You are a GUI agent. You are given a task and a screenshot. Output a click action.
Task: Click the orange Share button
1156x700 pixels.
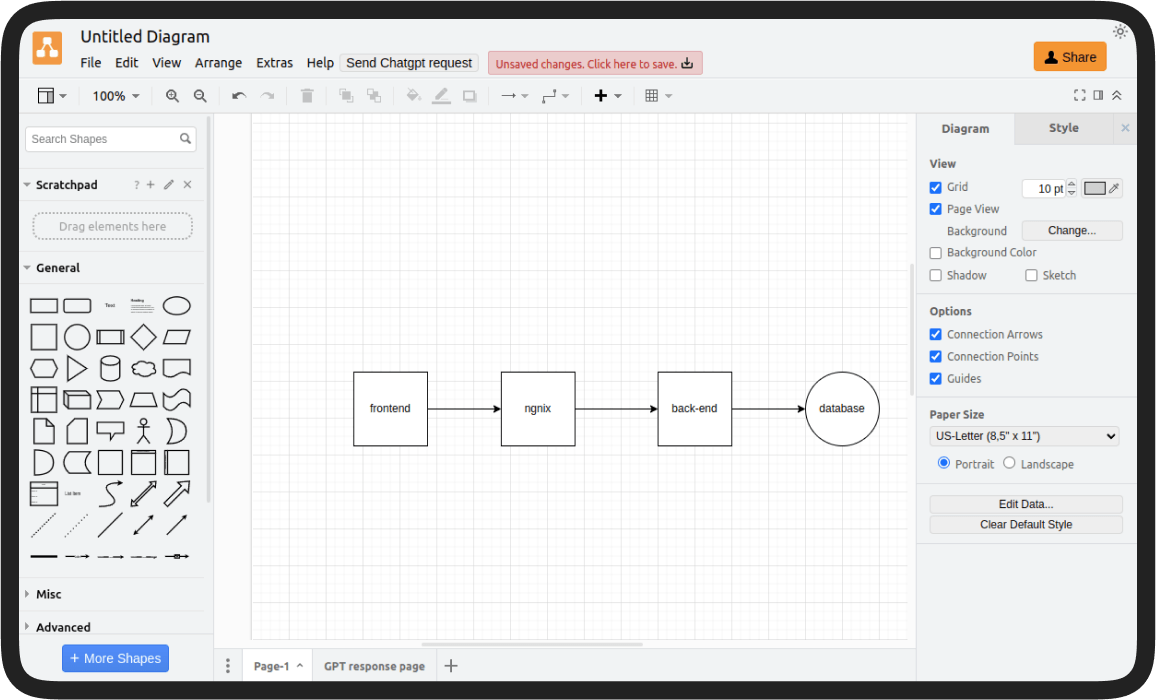(1070, 57)
